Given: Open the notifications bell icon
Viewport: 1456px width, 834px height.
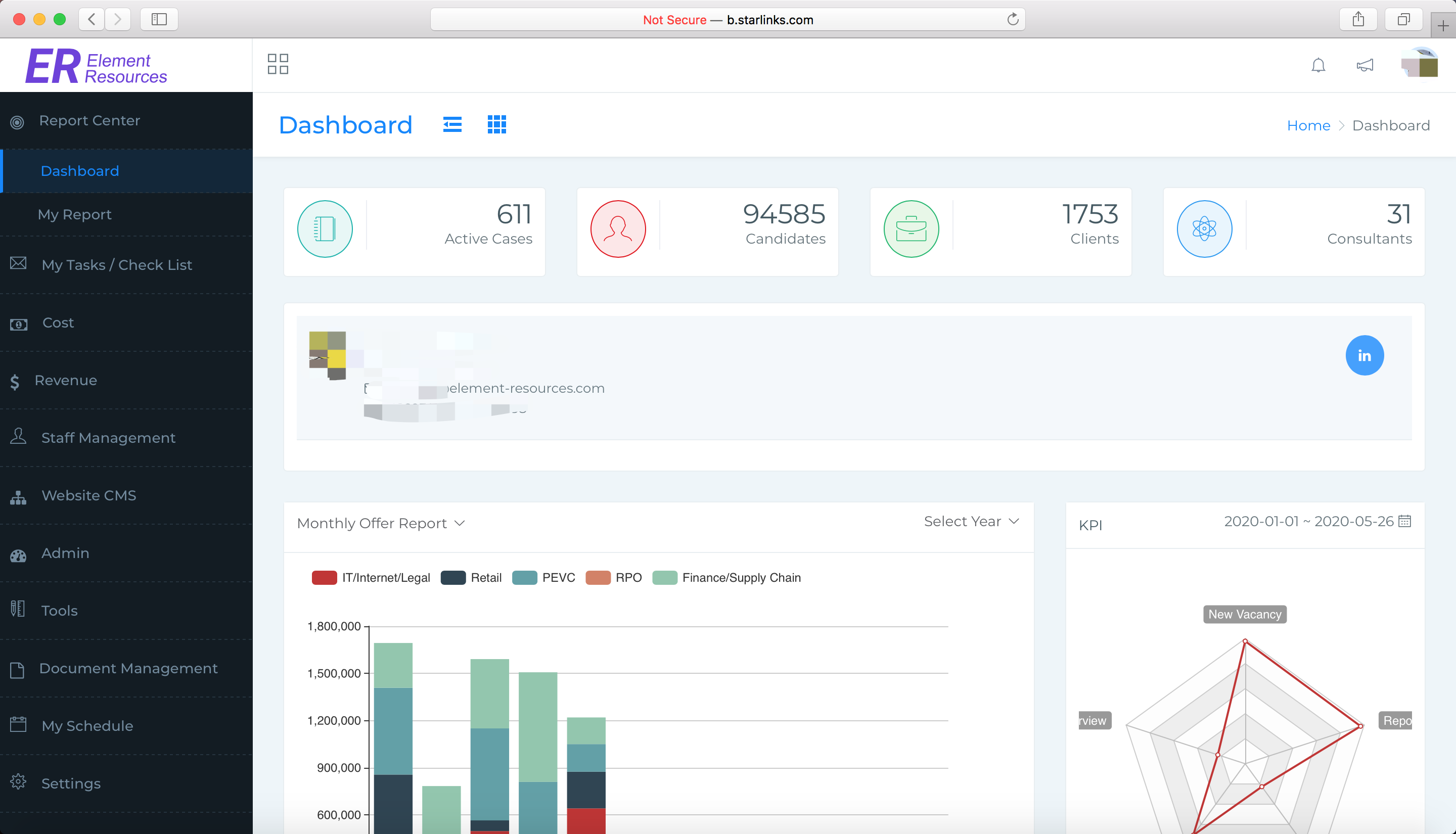Looking at the screenshot, I should [1318, 65].
